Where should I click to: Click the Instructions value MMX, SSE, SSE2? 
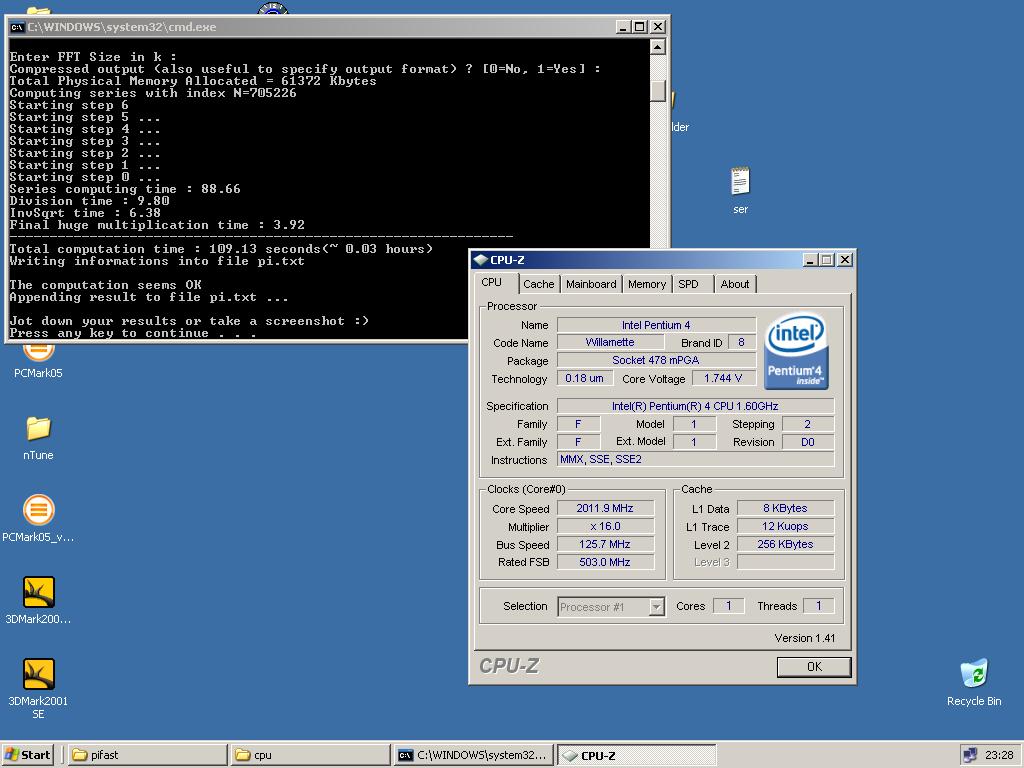coord(695,459)
